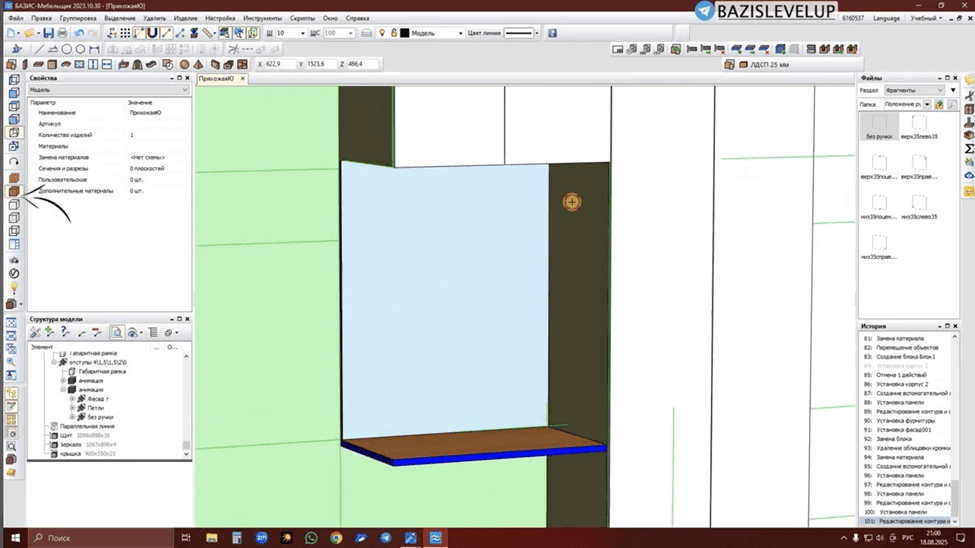
Task: Click the black color swatch beside Модель
Action: pyautogui.click(x=405, y=33)
